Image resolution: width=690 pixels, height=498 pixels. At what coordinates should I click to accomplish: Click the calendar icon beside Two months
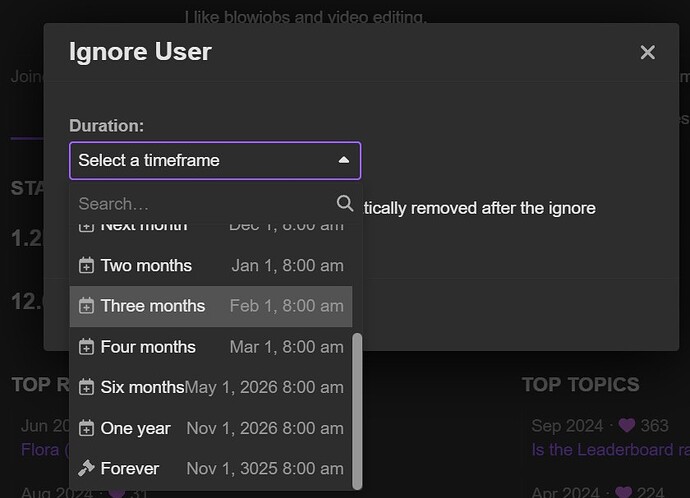pos(86,266)
